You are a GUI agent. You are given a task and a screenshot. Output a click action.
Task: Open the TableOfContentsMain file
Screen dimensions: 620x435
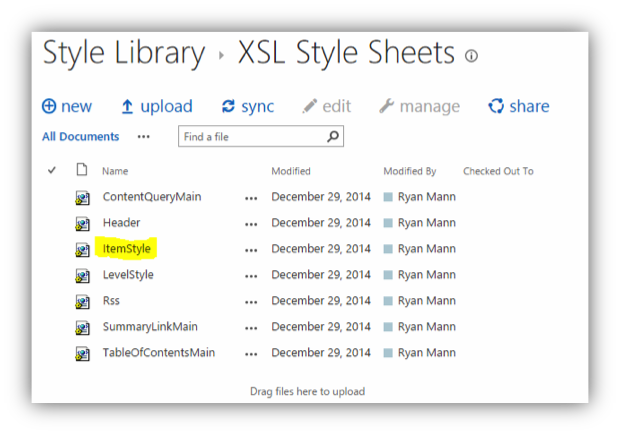(x=159, y=352)
